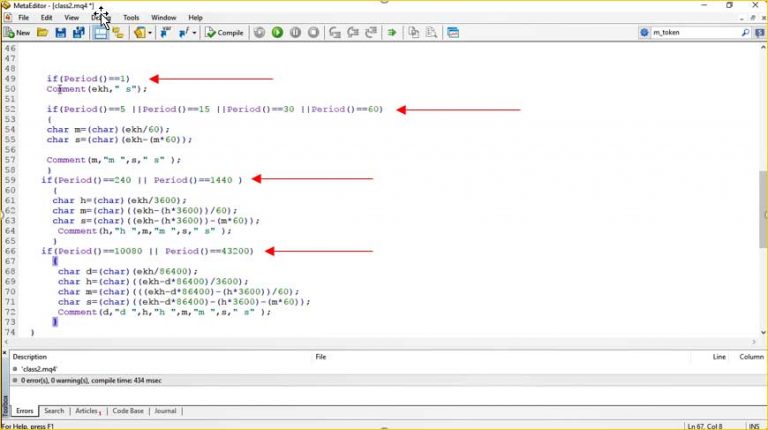The image size is (768, 430).
Task: Click the INS indicator in status bar
Action: [754, 426]
